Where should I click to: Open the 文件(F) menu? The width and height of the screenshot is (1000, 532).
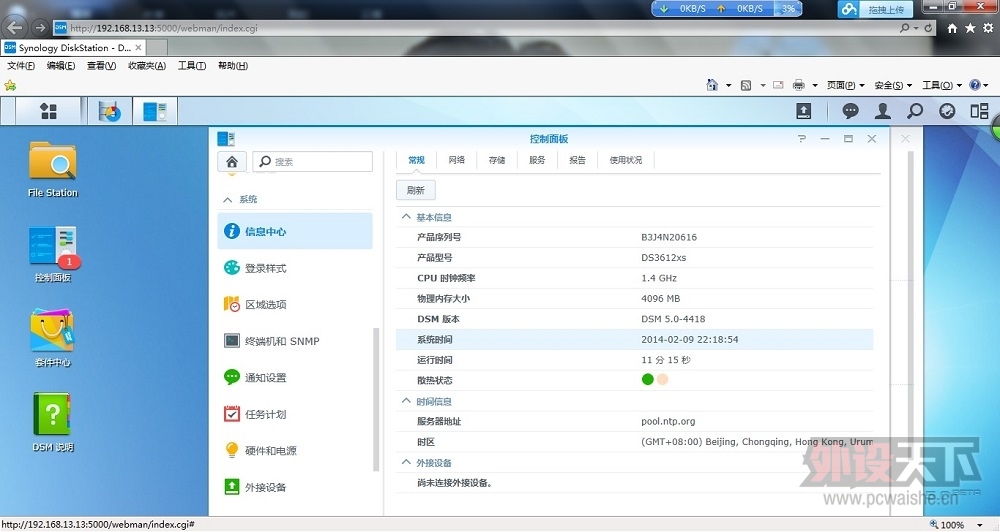21,65
